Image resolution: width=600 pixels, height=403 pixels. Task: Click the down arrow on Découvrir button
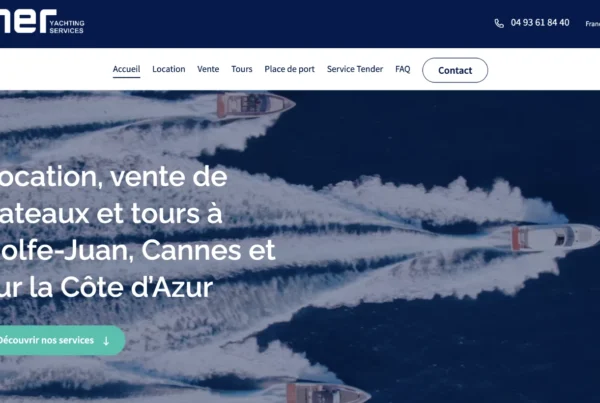(106, 341)
